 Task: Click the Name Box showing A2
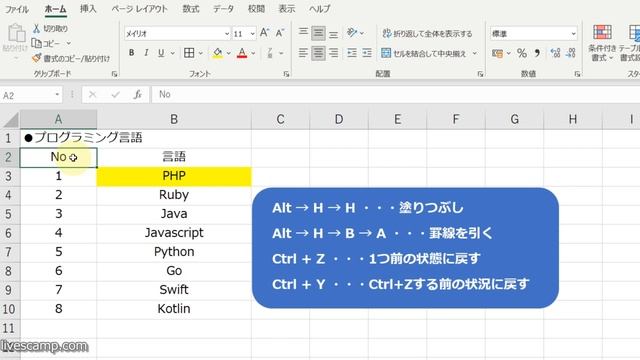[x=27, y=95]
